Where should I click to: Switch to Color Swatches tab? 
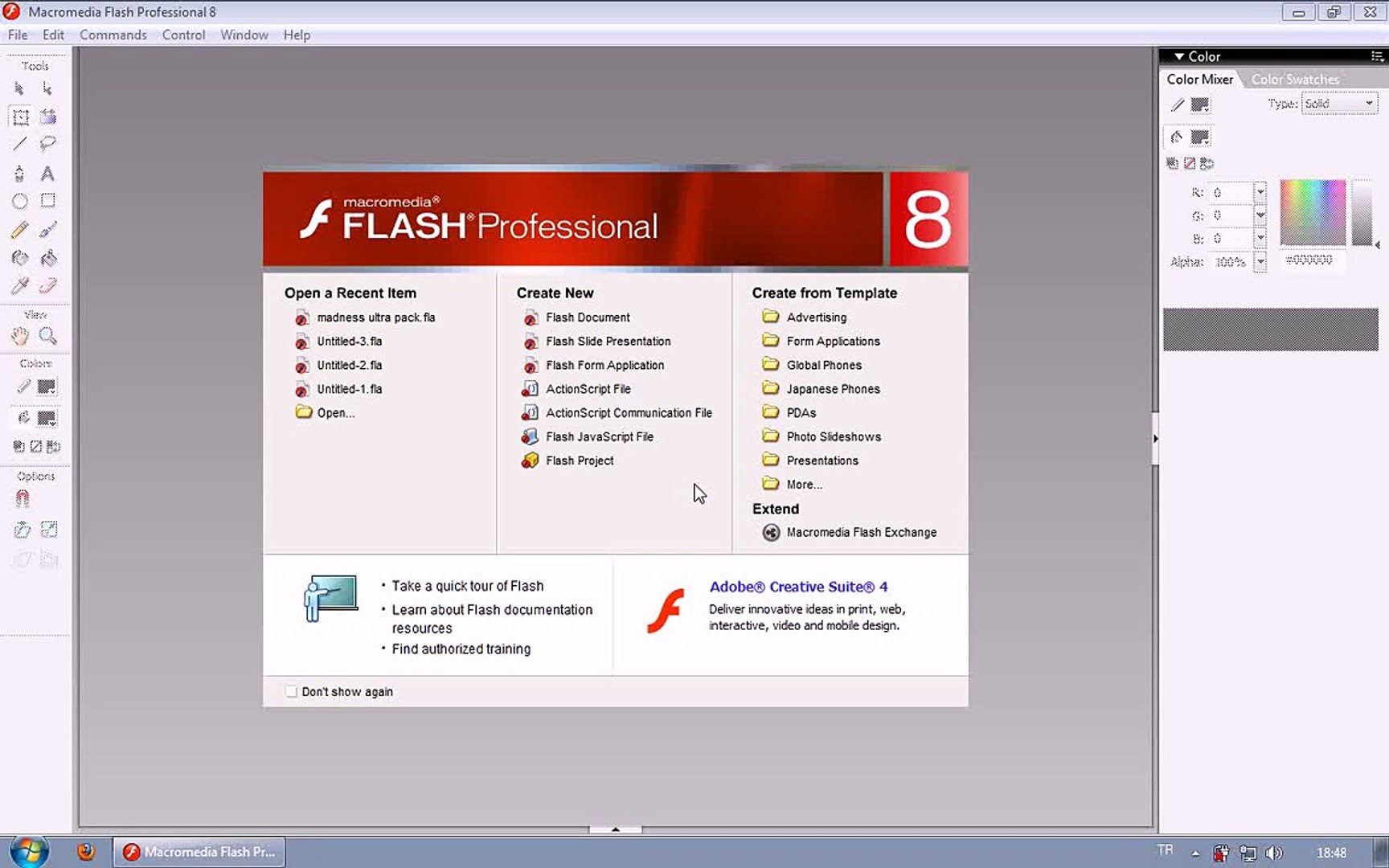point(1295,79)
